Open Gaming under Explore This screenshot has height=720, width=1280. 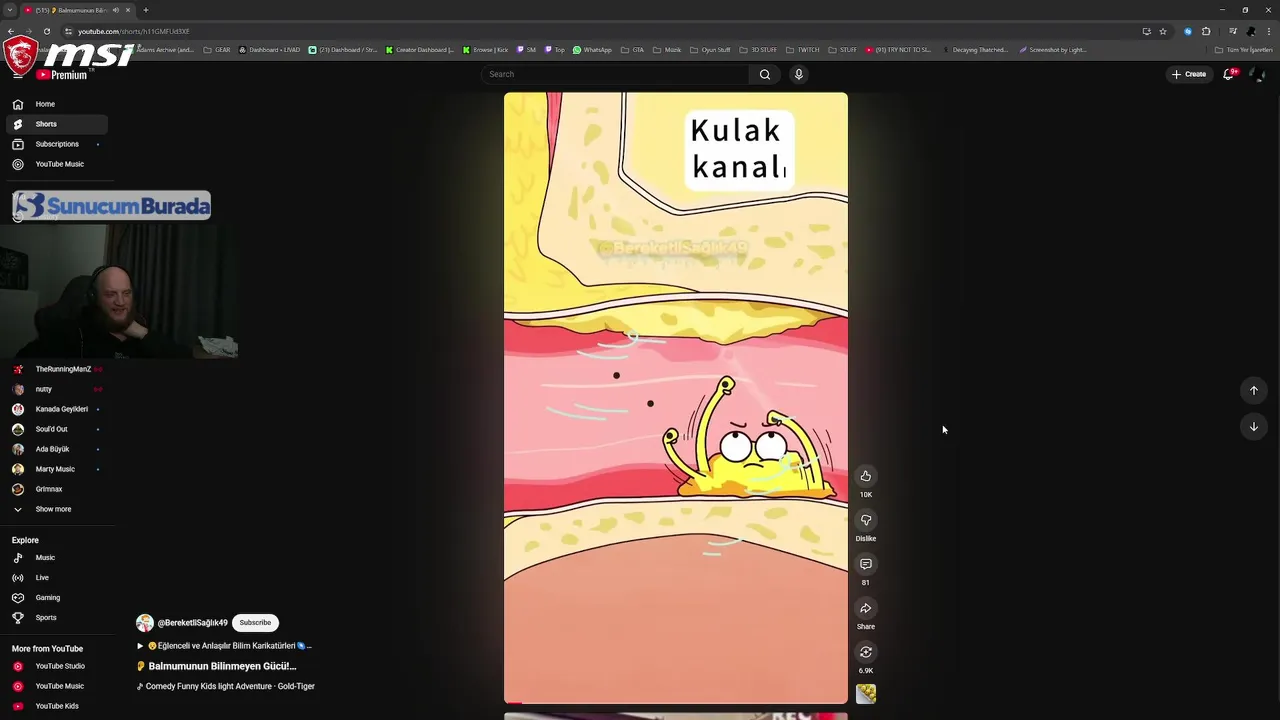tap(56, 598)
